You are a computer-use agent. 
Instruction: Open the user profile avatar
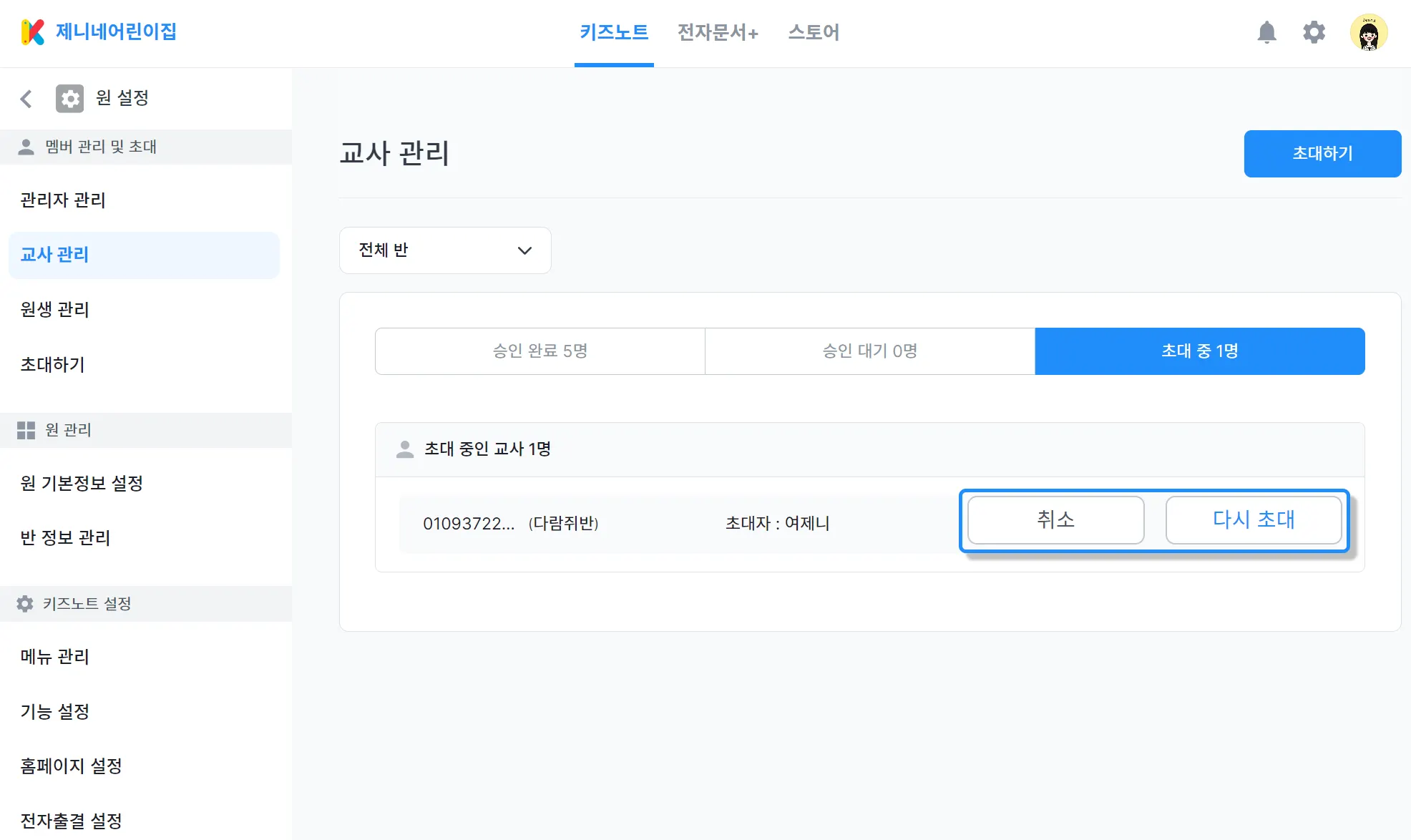tap(1368, 33)
